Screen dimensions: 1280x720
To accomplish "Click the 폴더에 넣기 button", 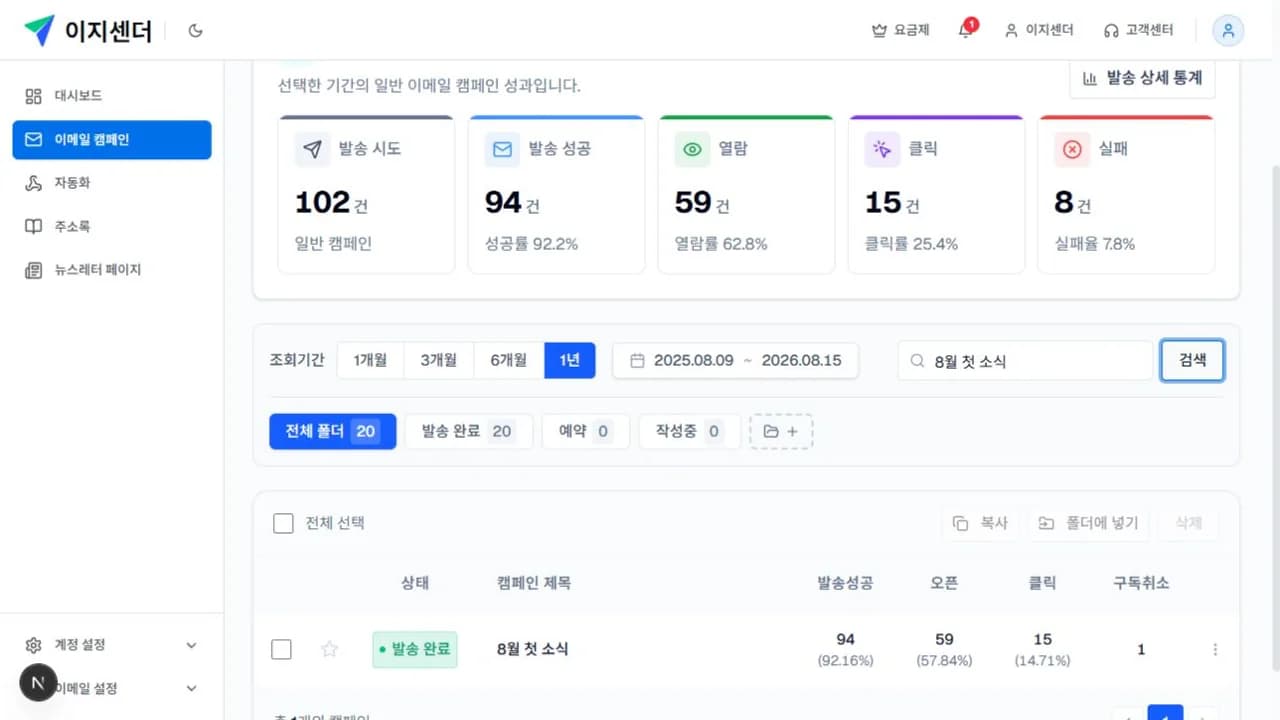I will (1089, 523).
